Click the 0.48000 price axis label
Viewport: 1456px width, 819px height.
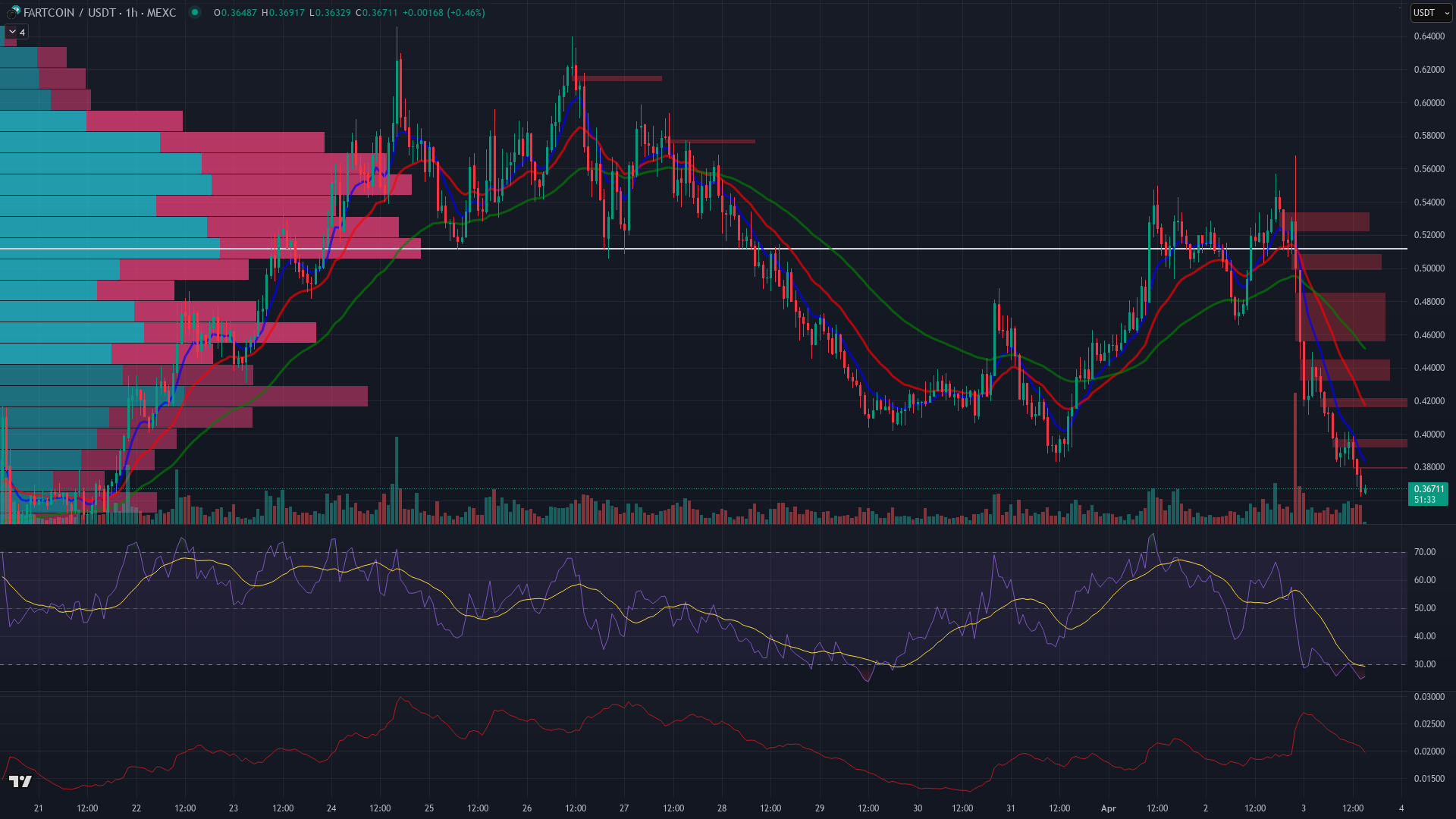1429,302
